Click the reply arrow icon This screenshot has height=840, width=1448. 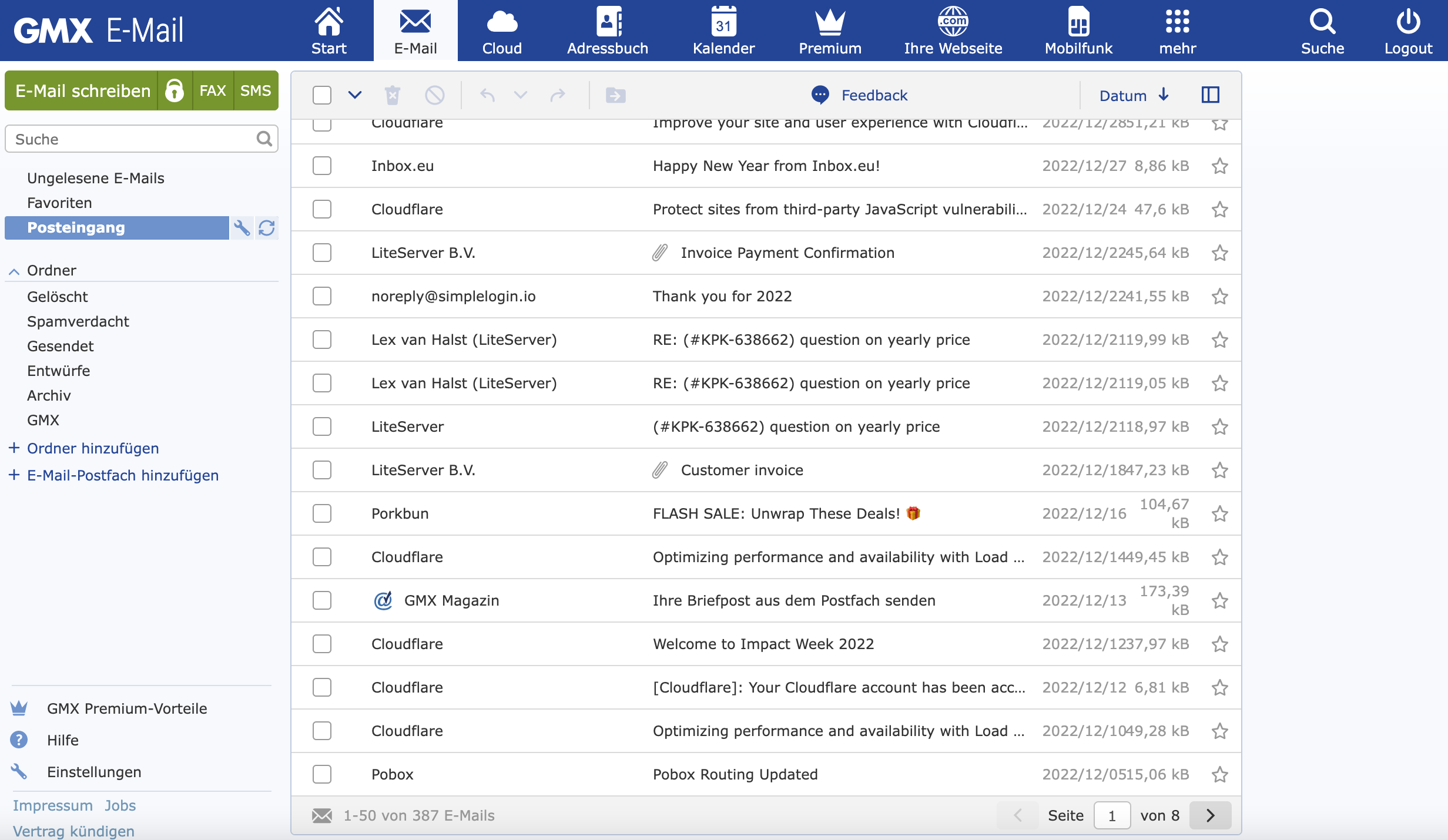tap(487, 95)
